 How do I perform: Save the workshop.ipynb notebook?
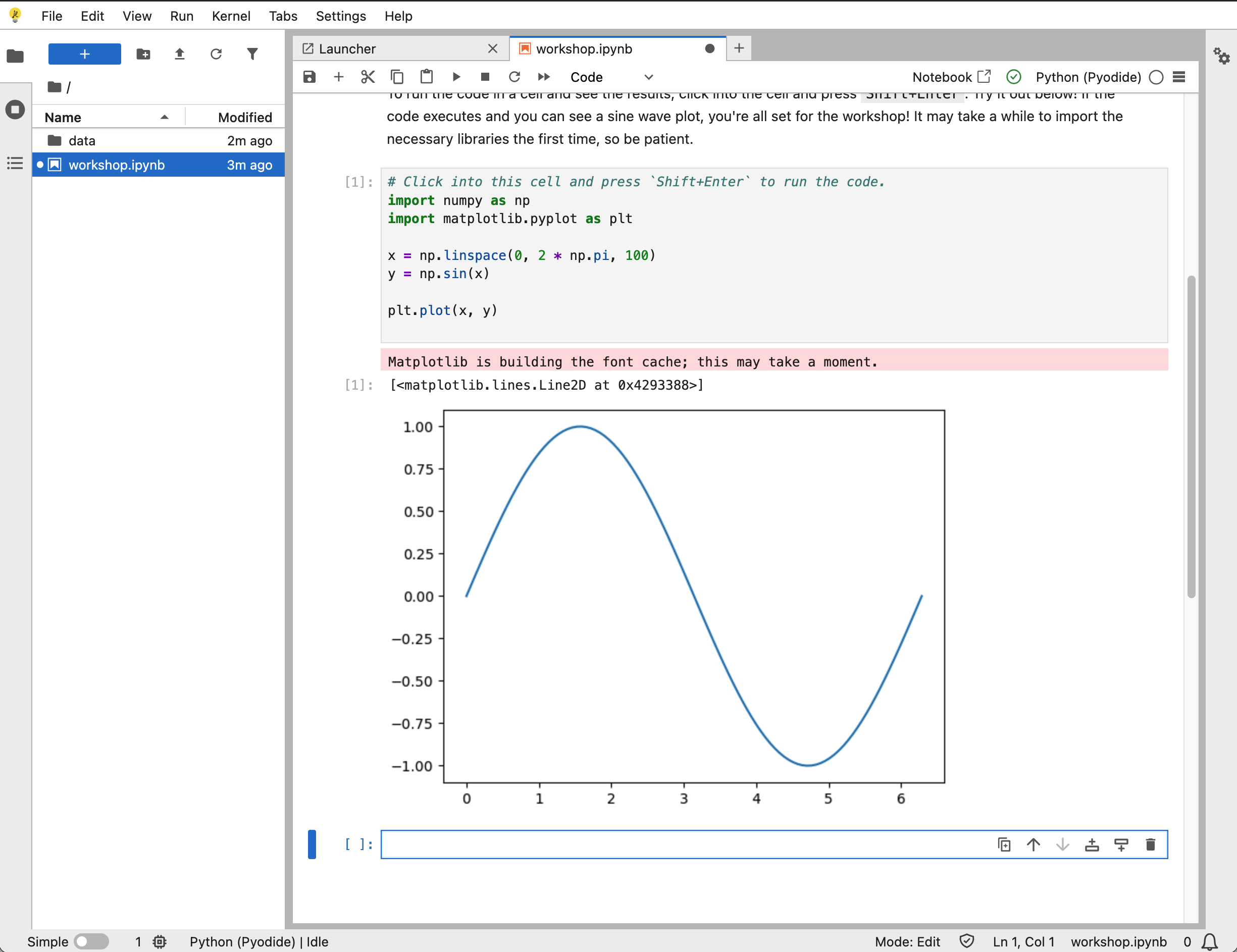309,76
